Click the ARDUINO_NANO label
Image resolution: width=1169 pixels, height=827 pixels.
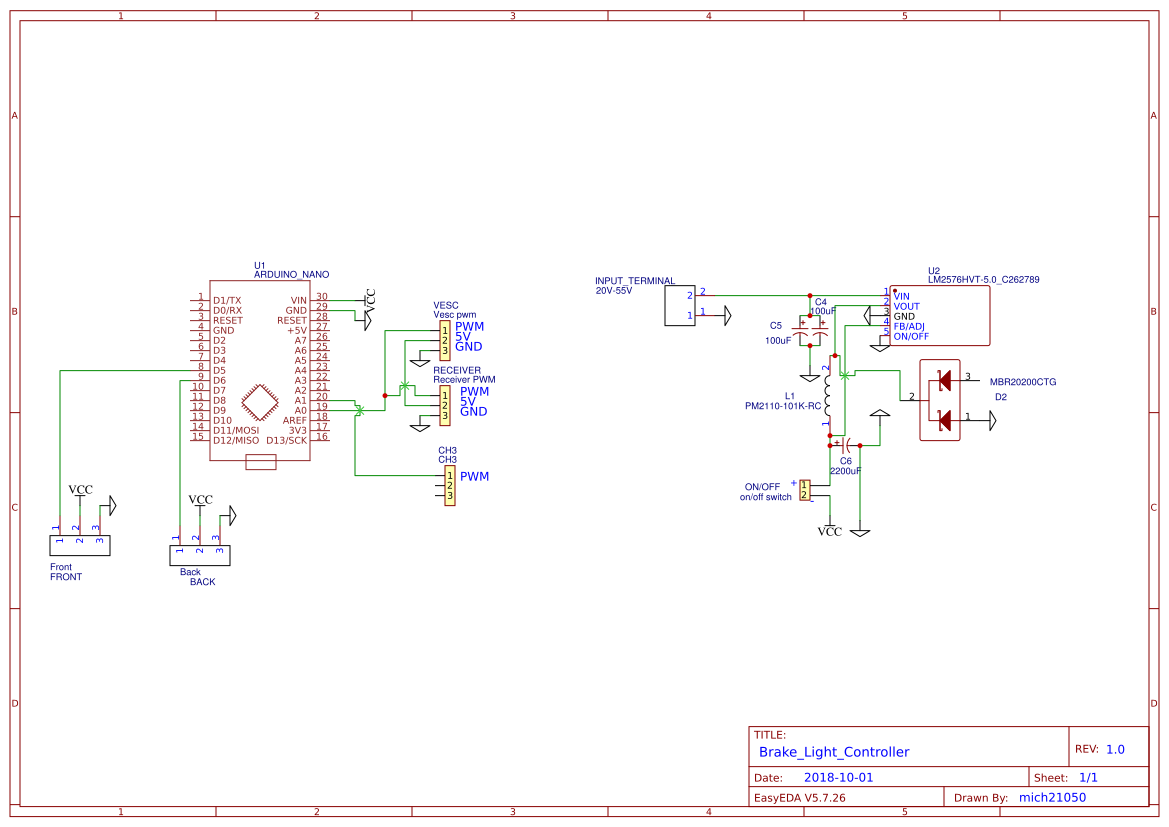tap(292, 274)
